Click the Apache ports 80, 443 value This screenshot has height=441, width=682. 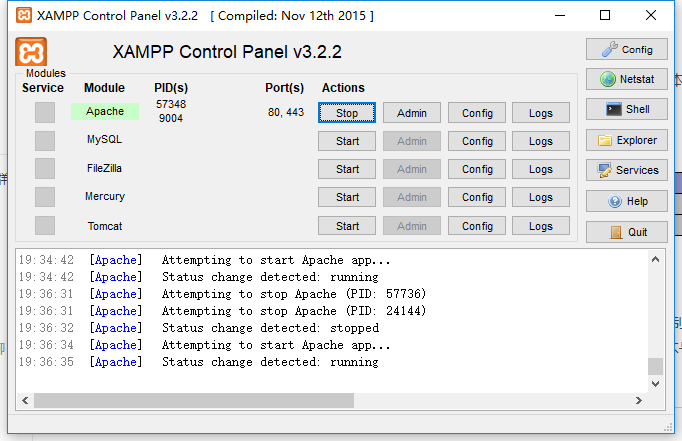pyautogui.click(x=286, y=112)
